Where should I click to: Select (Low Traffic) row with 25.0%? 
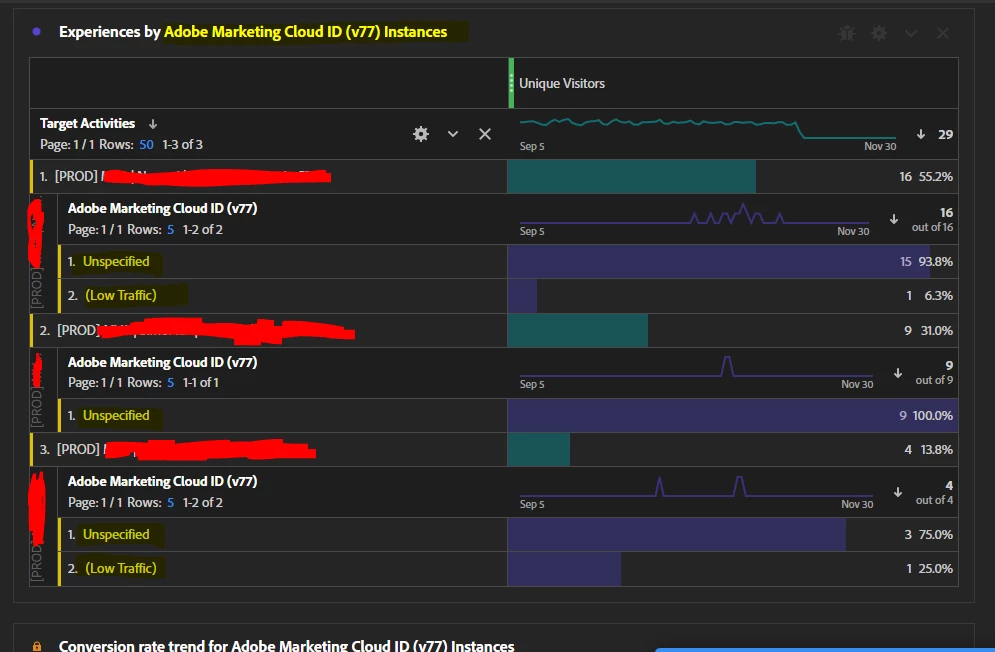282,568
